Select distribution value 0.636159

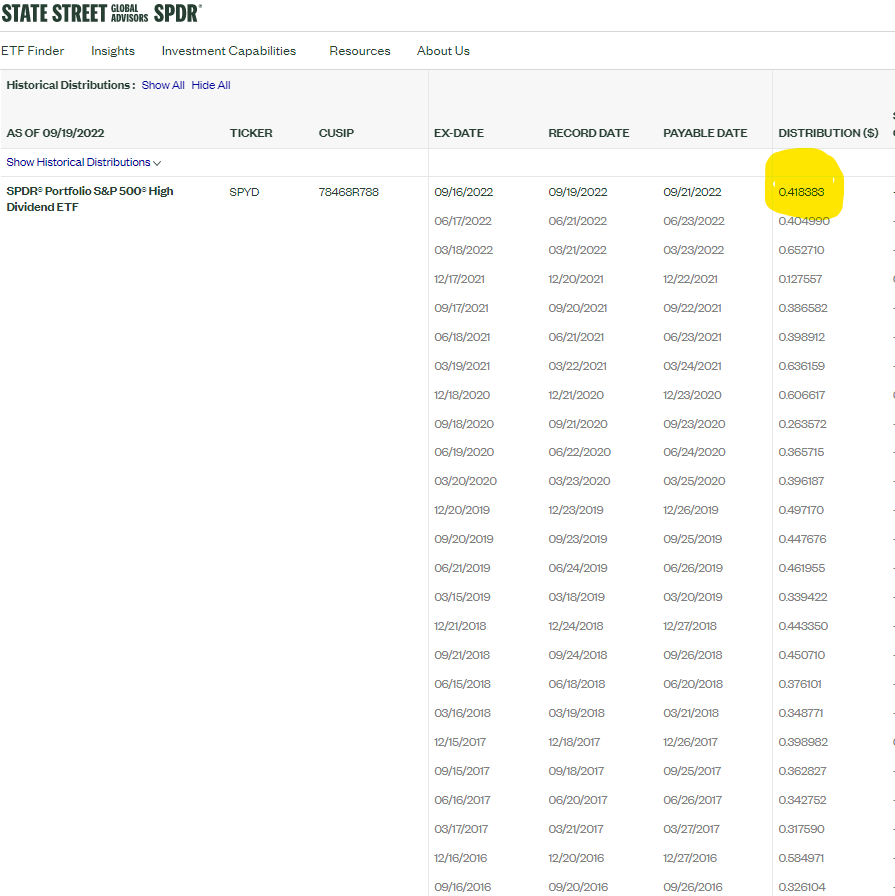click(x=801, y=366)
